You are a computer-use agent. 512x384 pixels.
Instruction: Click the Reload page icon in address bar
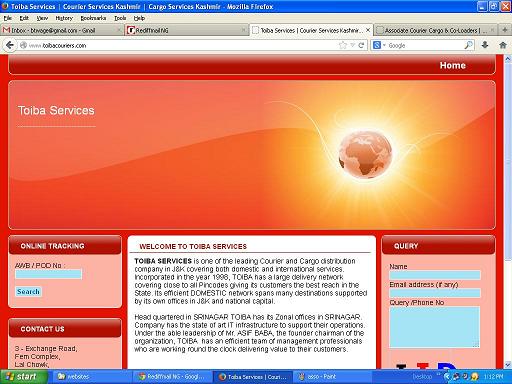tap(361, 45)
